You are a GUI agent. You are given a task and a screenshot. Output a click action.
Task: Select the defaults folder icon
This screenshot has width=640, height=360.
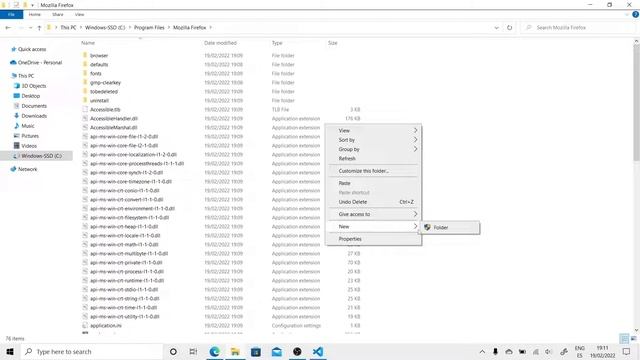[85, 64]
